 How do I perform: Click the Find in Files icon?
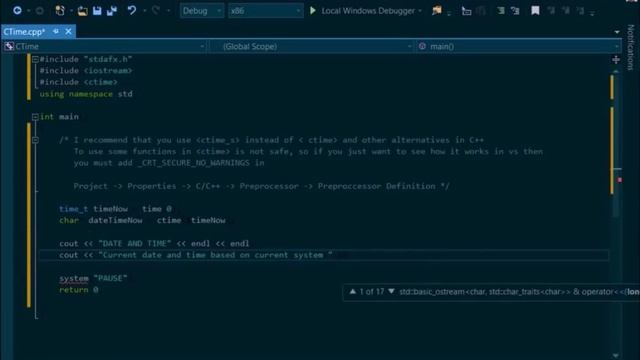[437, 11]
